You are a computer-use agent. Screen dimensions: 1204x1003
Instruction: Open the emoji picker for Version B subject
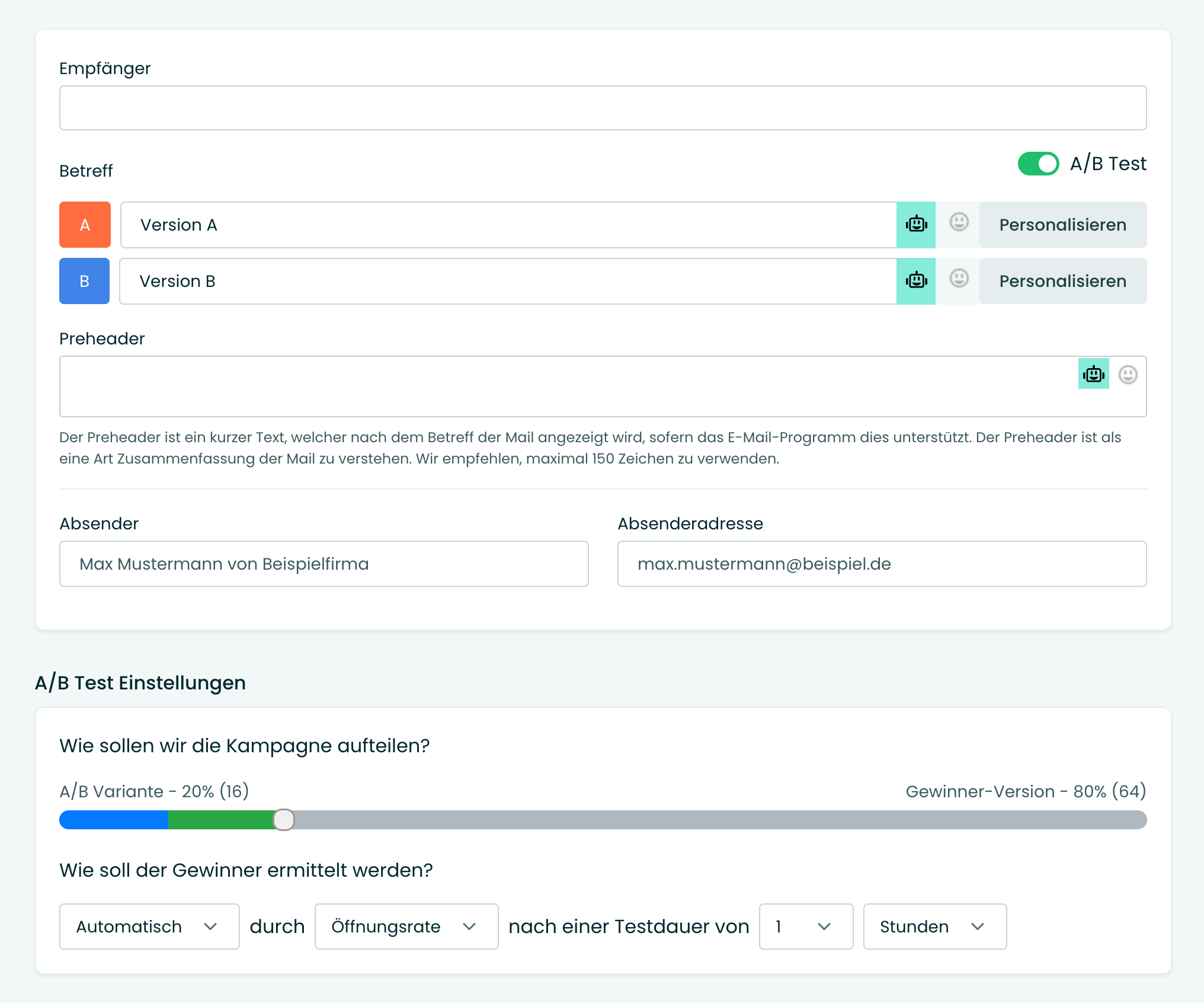pos(959,279)
